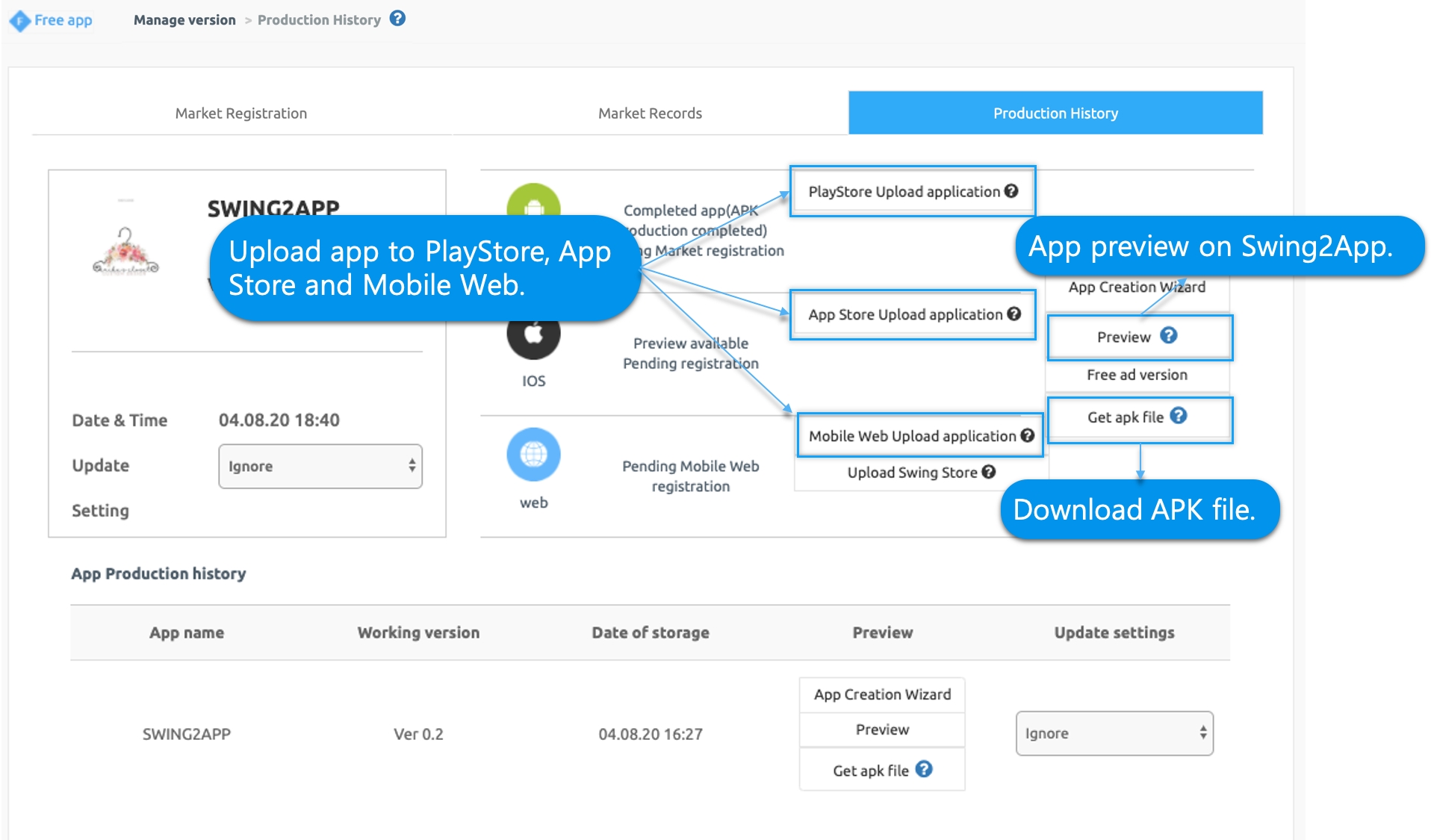Click the Android platform icon
Screen dimensions: 1431x840
(533, 201)
